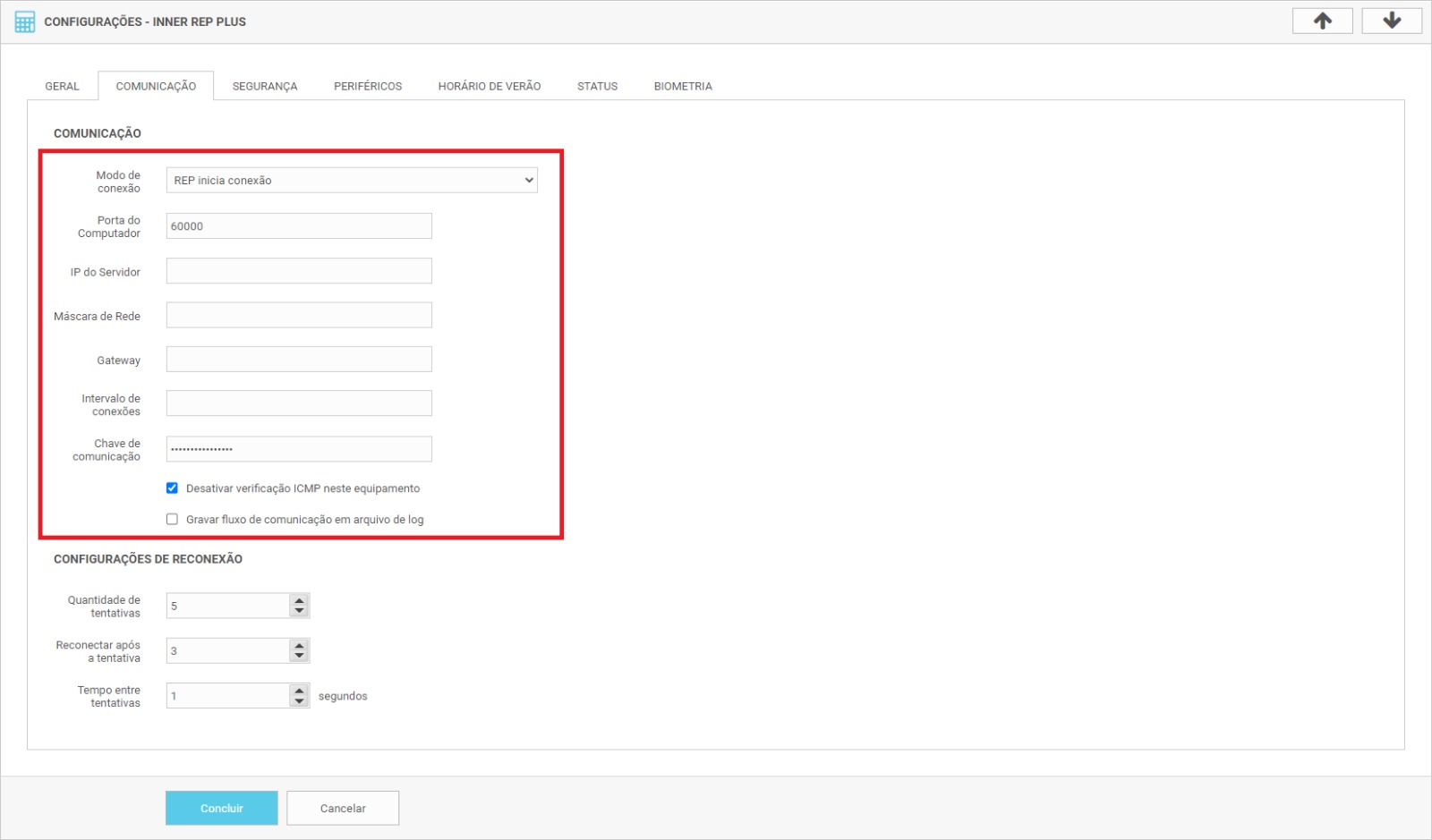Screen dimensions: 1432x840
Task: Select the Geral tab
Action: point(62,87)
